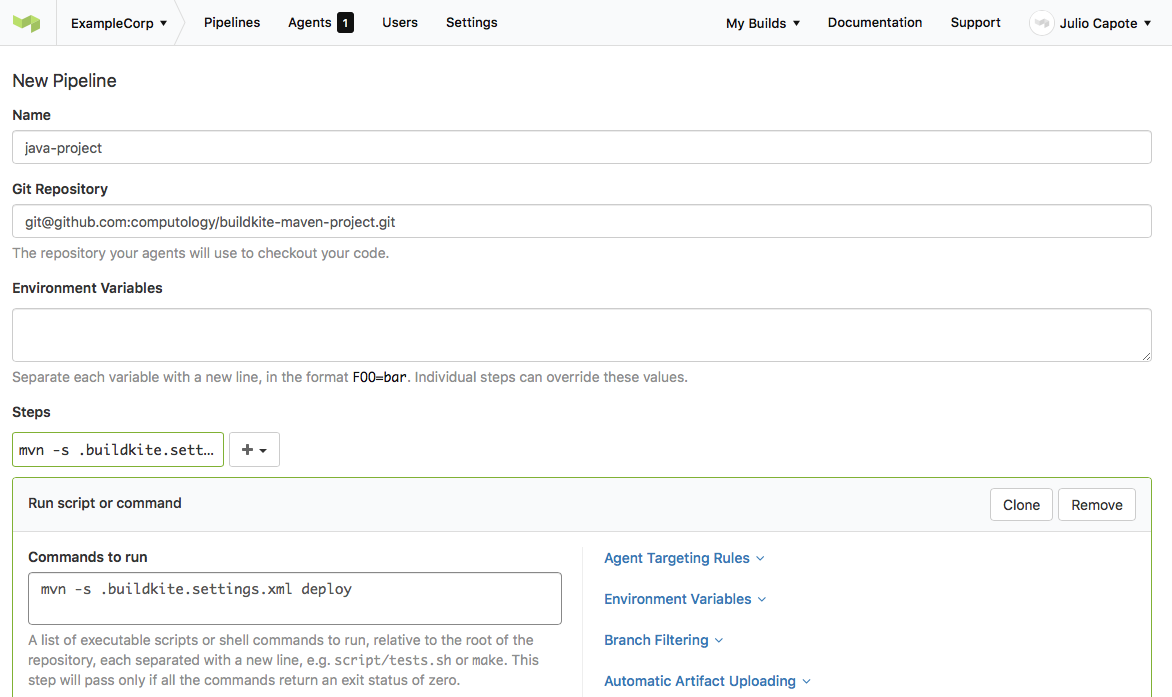Open the Documentation link
Viewport: 1172px width, 697px height.
875,22
